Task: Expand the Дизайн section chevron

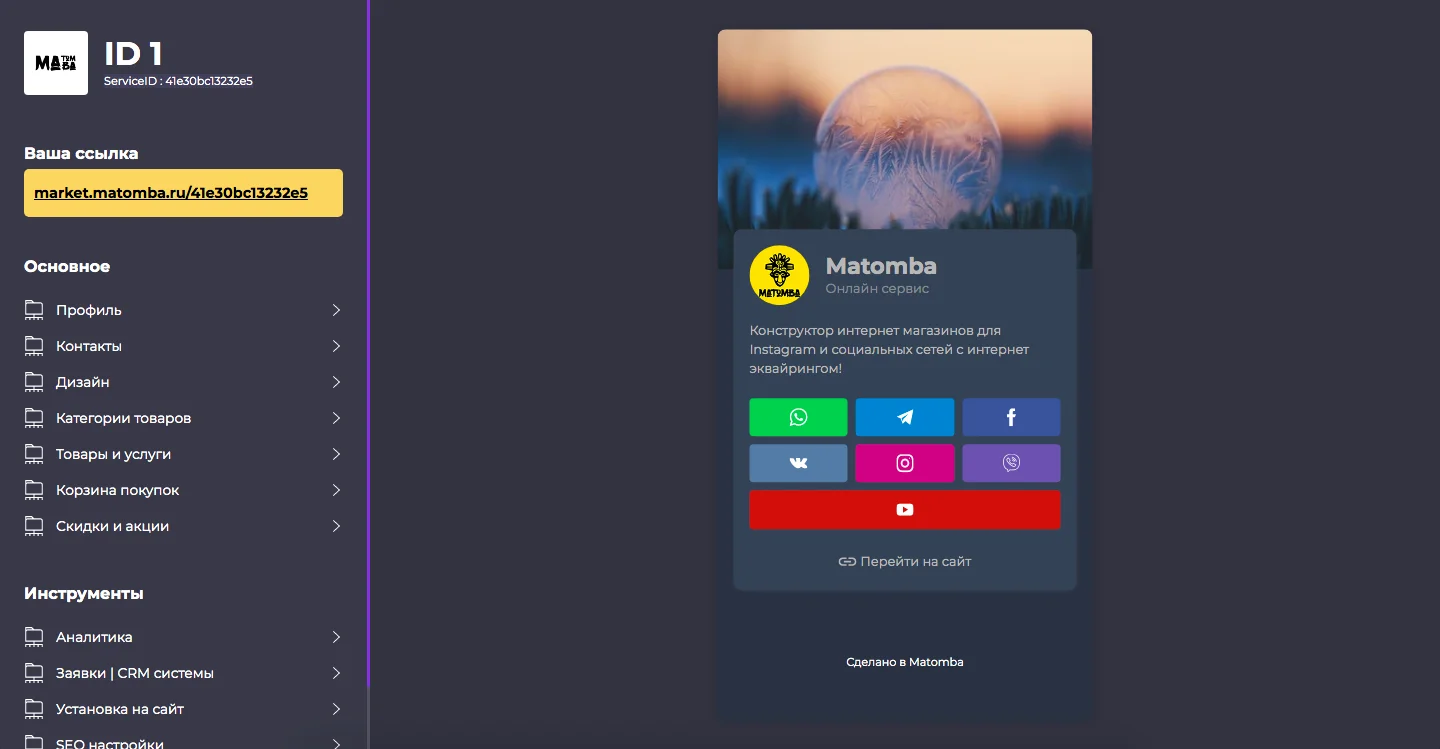Action: (x=337, y=382)
